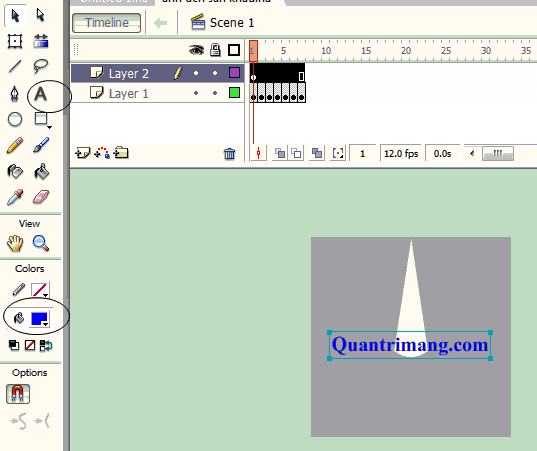Toggle Layer 1 visibility dot
Image resolution: width=537 pixels, height=451 pixels.
point(196,93)
